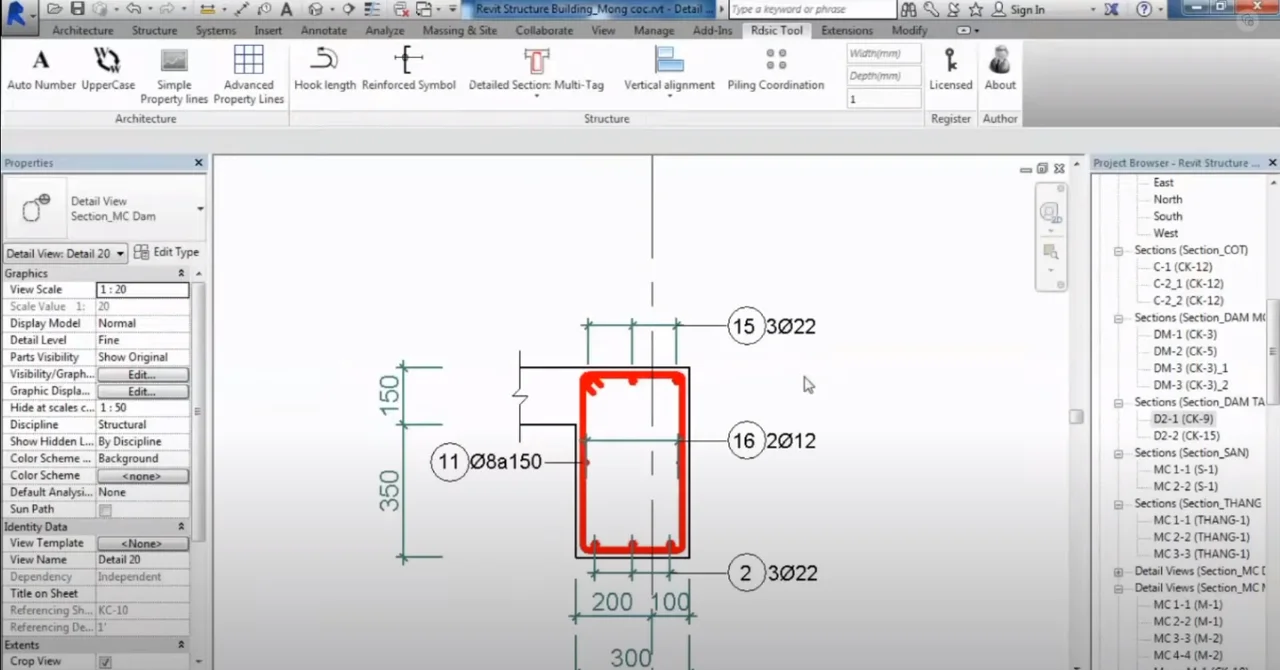Open Advanced Property Lines tool
This screenshot has width=1280, height=670.
248,76
